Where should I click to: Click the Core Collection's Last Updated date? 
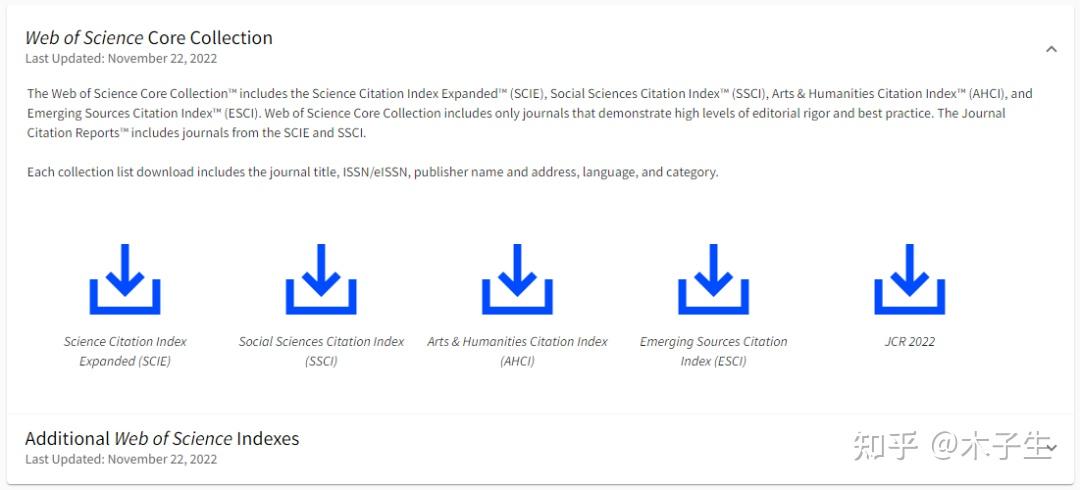coord(121,59)
